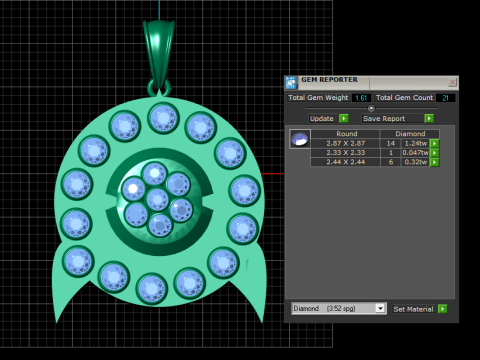Click the 0.32tw weight cell
This screenshot has width=480, height=360.
tap(415, 162)
